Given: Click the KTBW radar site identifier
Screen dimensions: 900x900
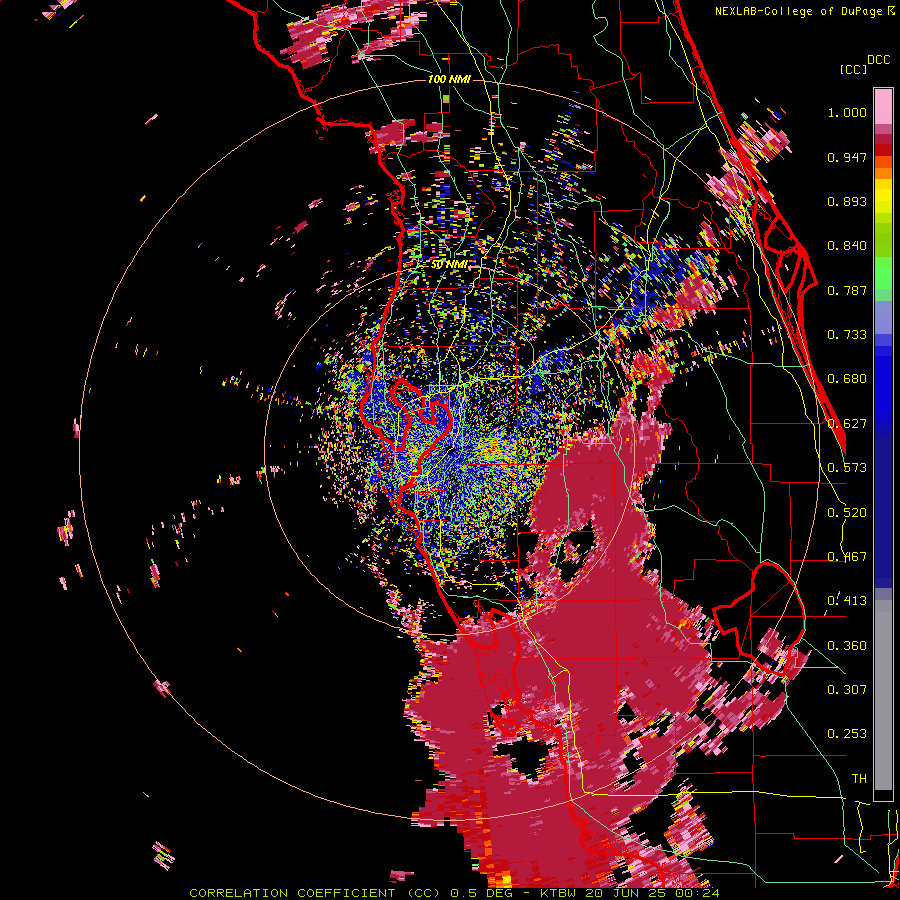Looking at the screenshot, I should 558,893.
